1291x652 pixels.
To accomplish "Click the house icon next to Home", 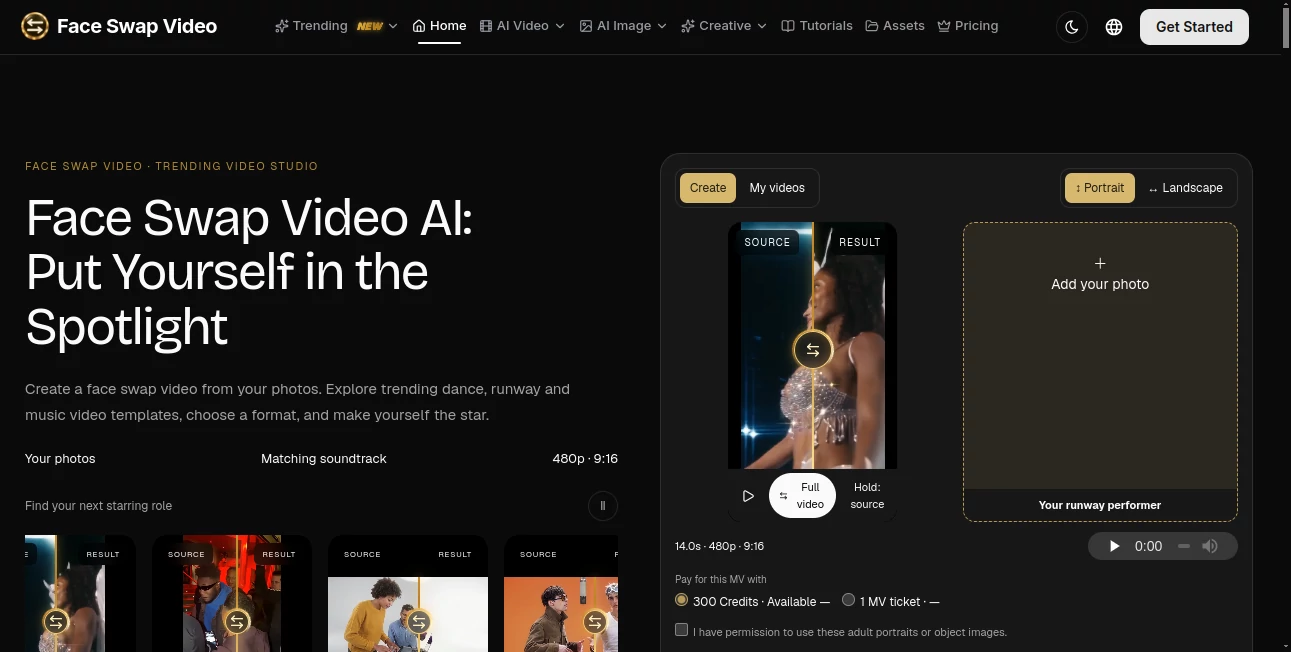I will [x=419, y=26].
